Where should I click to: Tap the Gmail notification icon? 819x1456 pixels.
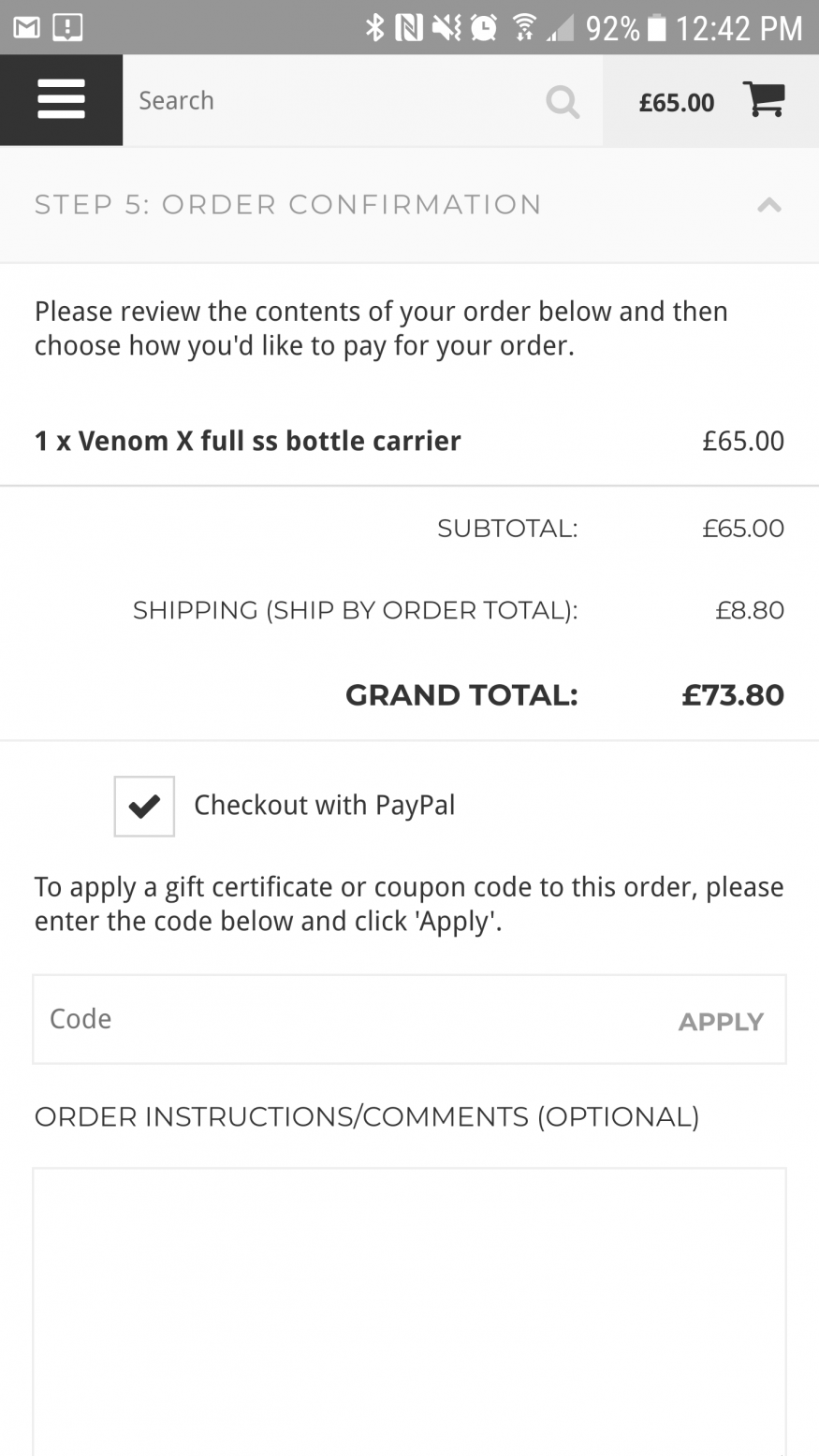tap(26, 28)
